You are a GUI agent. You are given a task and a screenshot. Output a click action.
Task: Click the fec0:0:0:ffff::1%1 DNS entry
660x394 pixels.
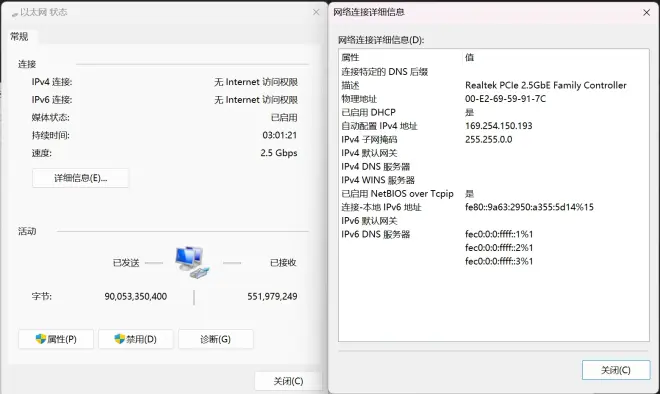(499, 234)
